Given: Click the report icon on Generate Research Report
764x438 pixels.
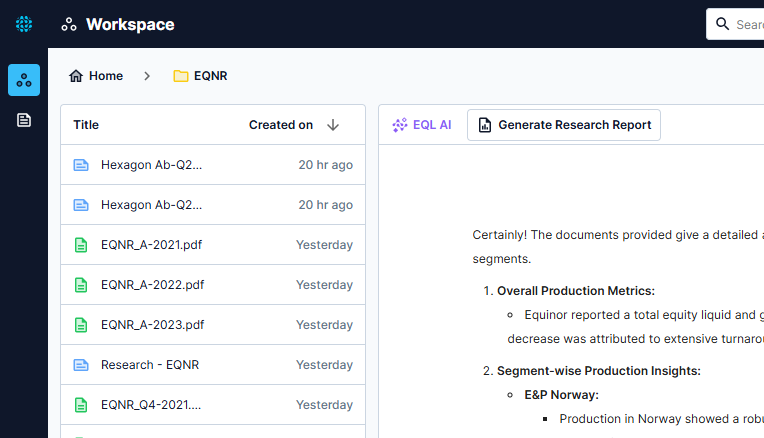Looking at the screenshot, I should [485, 125].
